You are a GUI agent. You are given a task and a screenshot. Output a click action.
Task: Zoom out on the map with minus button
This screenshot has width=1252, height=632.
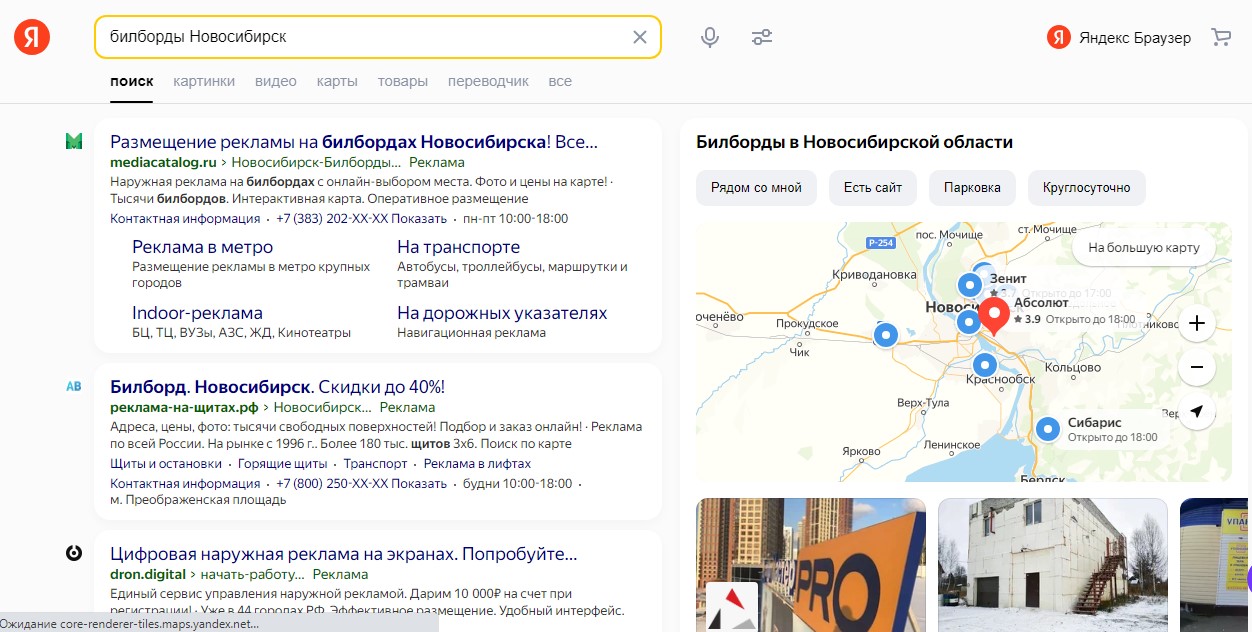coord(1196,367)
